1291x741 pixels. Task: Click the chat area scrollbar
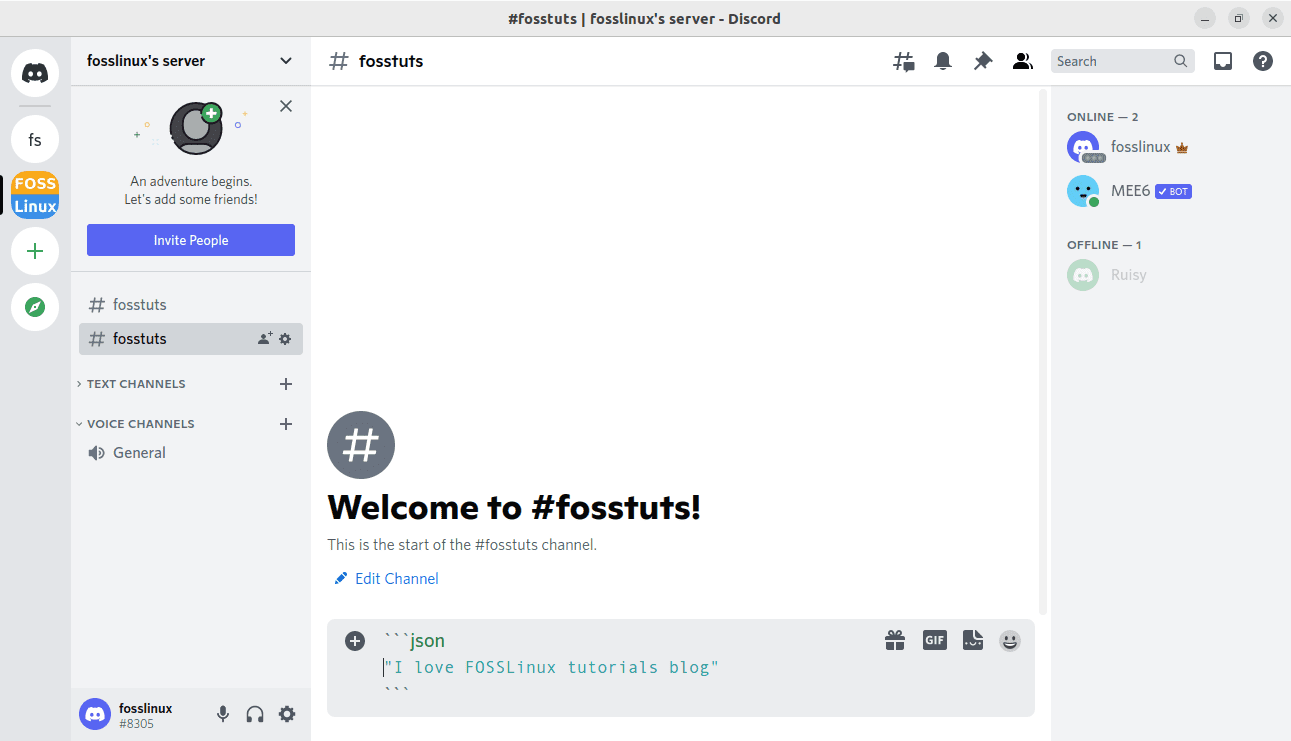click(x=1043, y=350)
